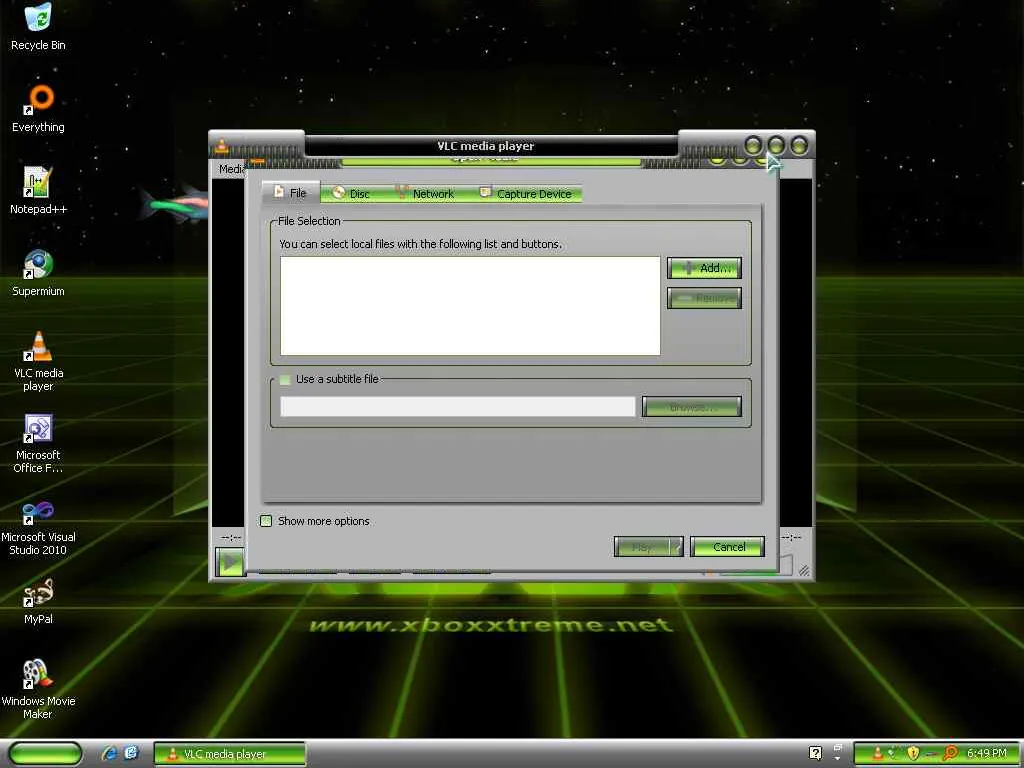This screenshot has width=1024, height=768.
Task: Click the security shield tray icon
Action: point(913,753)
